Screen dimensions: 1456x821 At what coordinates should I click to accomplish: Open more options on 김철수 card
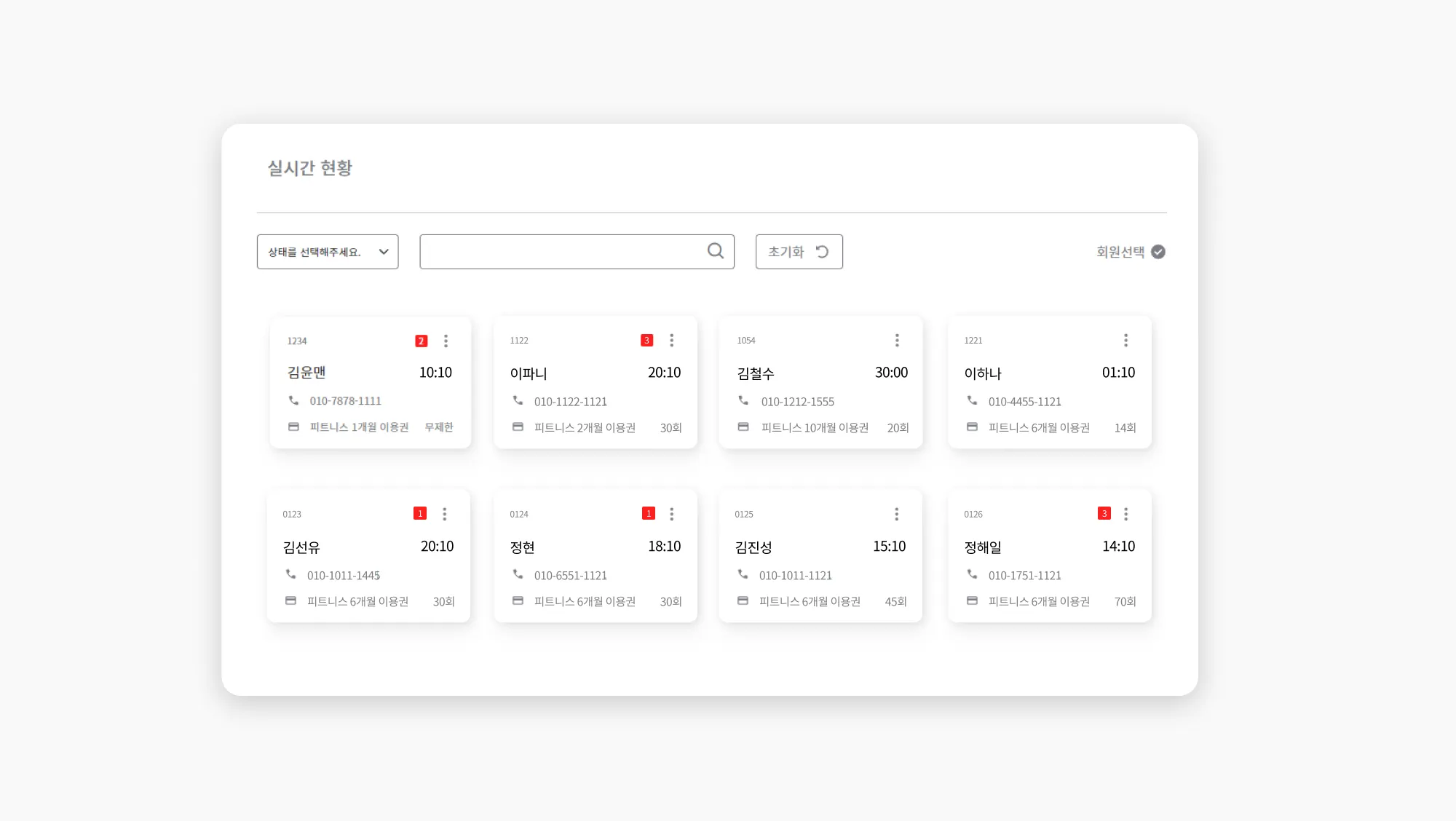point(897,340)
